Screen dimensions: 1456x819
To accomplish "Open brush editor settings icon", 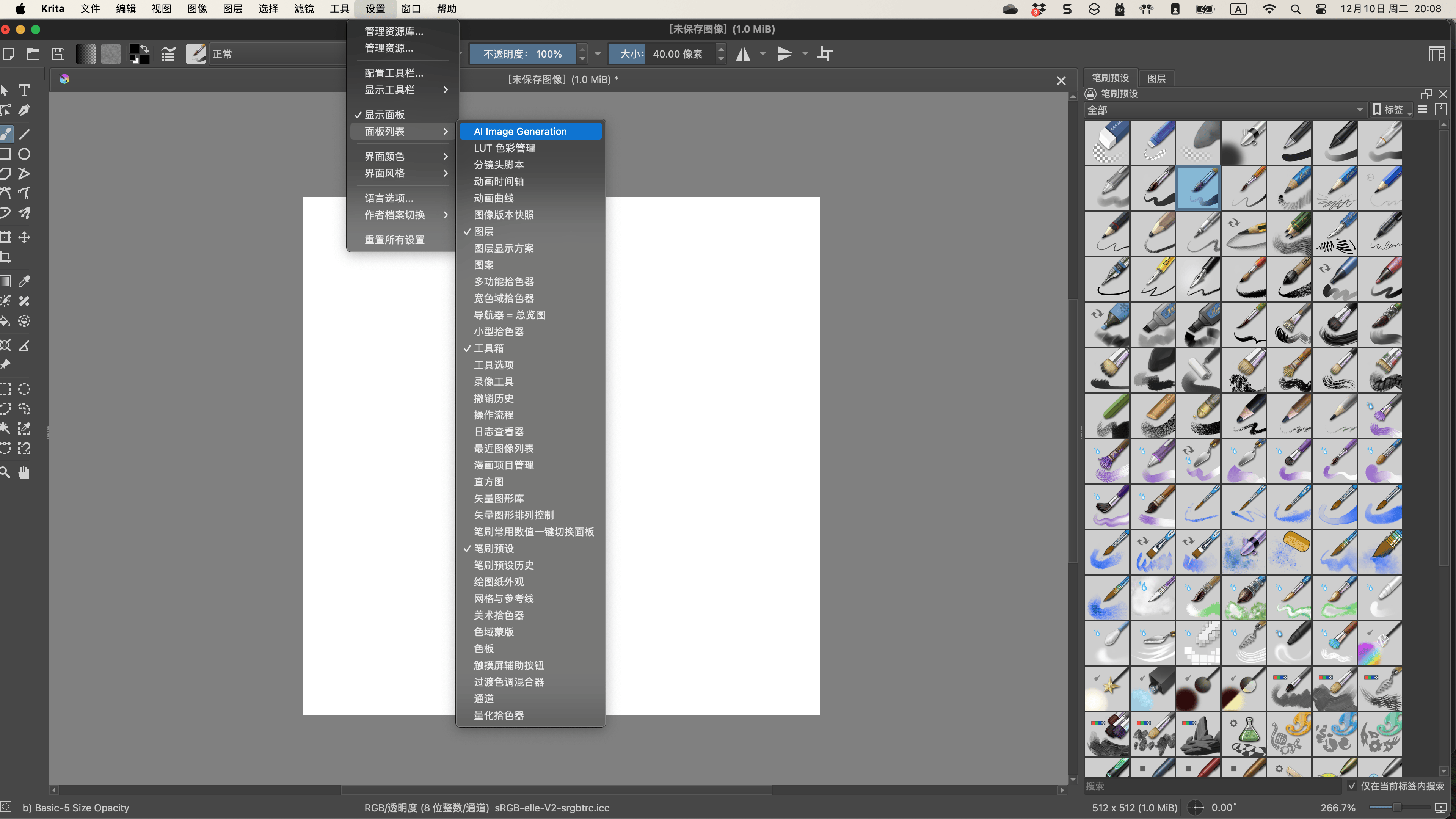I will coord(168,54).
